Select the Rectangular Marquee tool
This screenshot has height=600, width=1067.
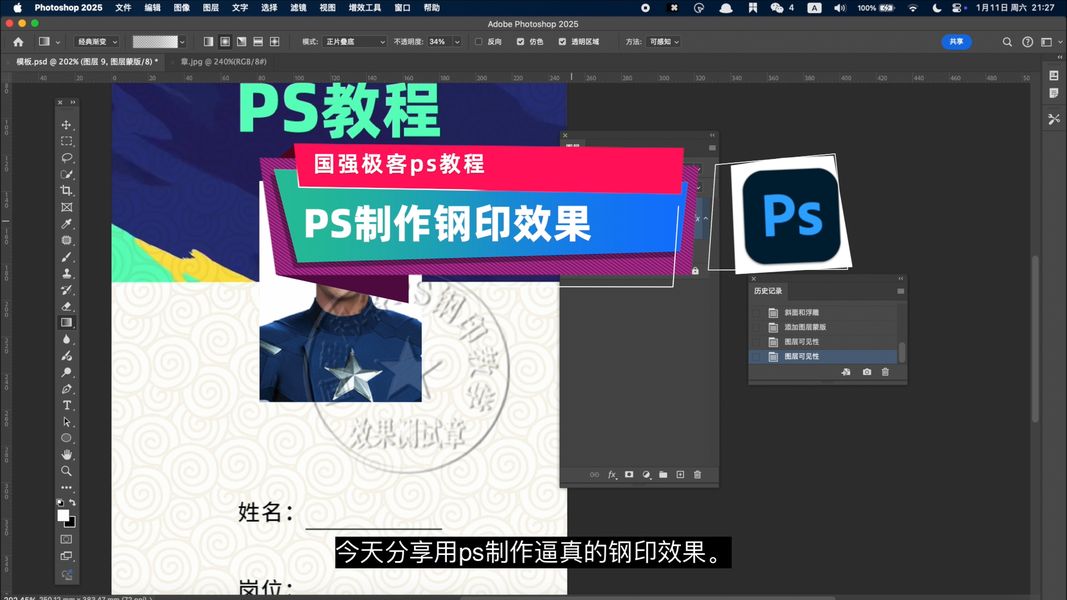66,141
